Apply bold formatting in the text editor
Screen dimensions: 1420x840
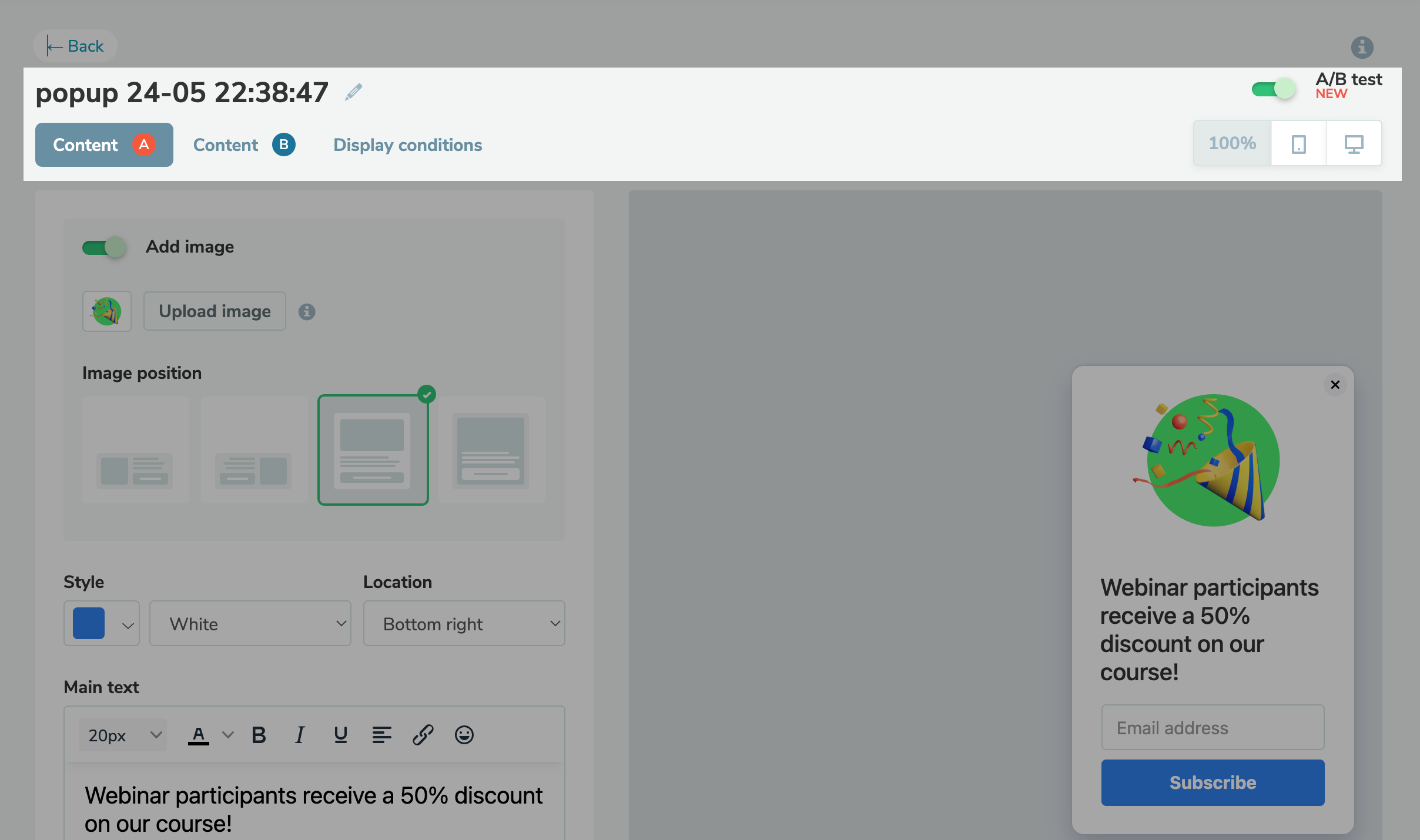[258, 734]
